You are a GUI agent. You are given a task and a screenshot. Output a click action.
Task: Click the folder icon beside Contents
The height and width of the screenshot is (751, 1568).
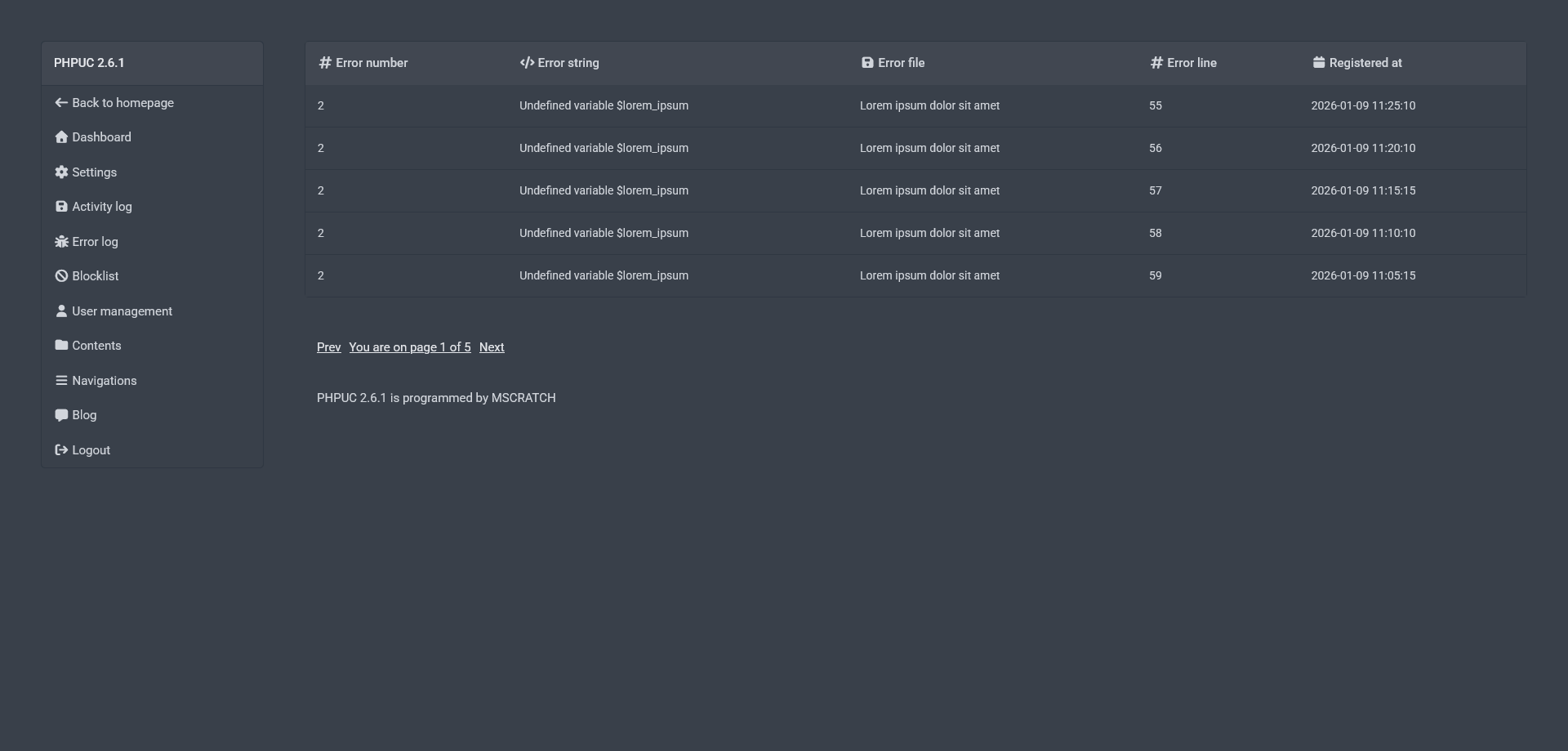tap(61, 346)
